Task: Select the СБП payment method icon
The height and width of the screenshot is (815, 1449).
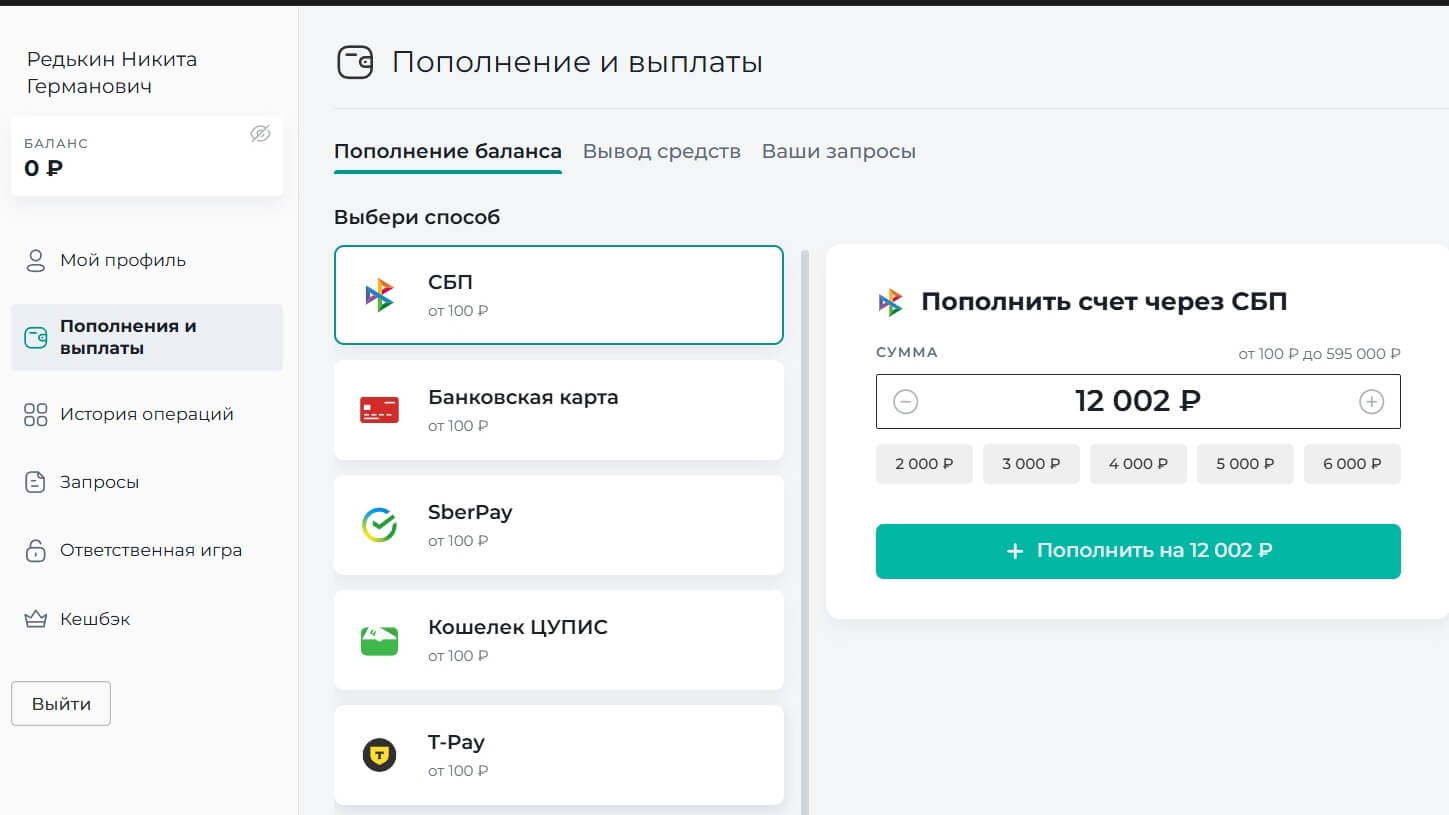Action: [380, 296]
